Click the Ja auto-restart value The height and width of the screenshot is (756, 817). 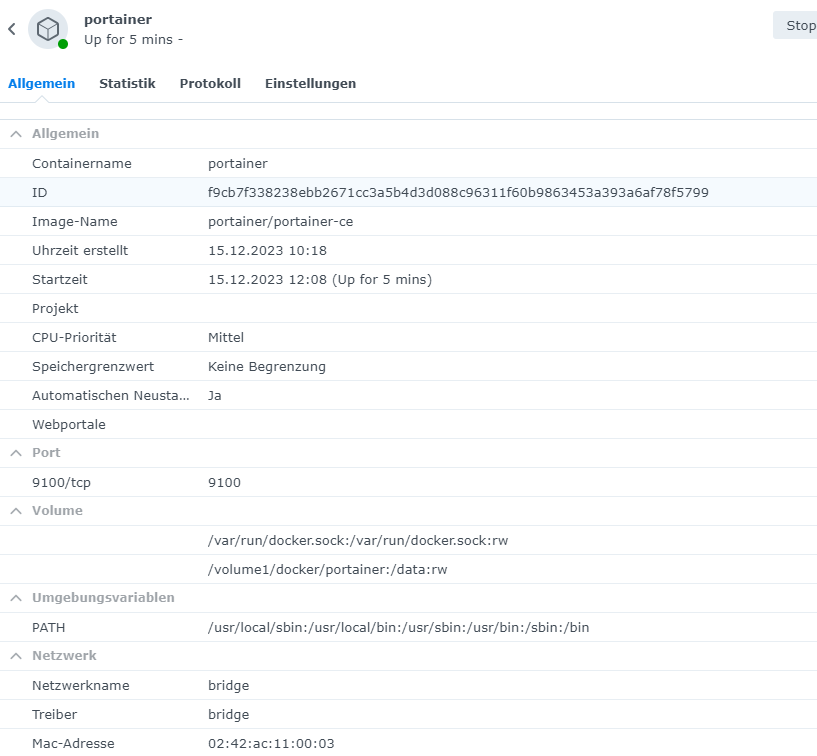click(215, 395)
